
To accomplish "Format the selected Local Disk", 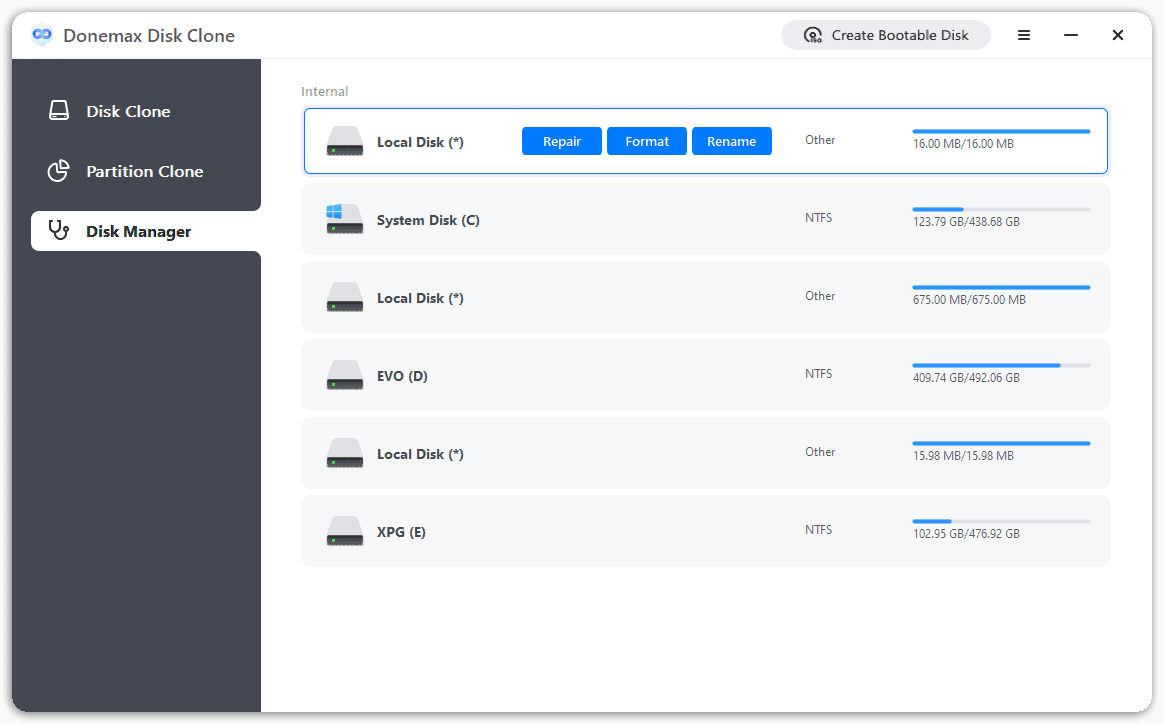I will [647, 141].
